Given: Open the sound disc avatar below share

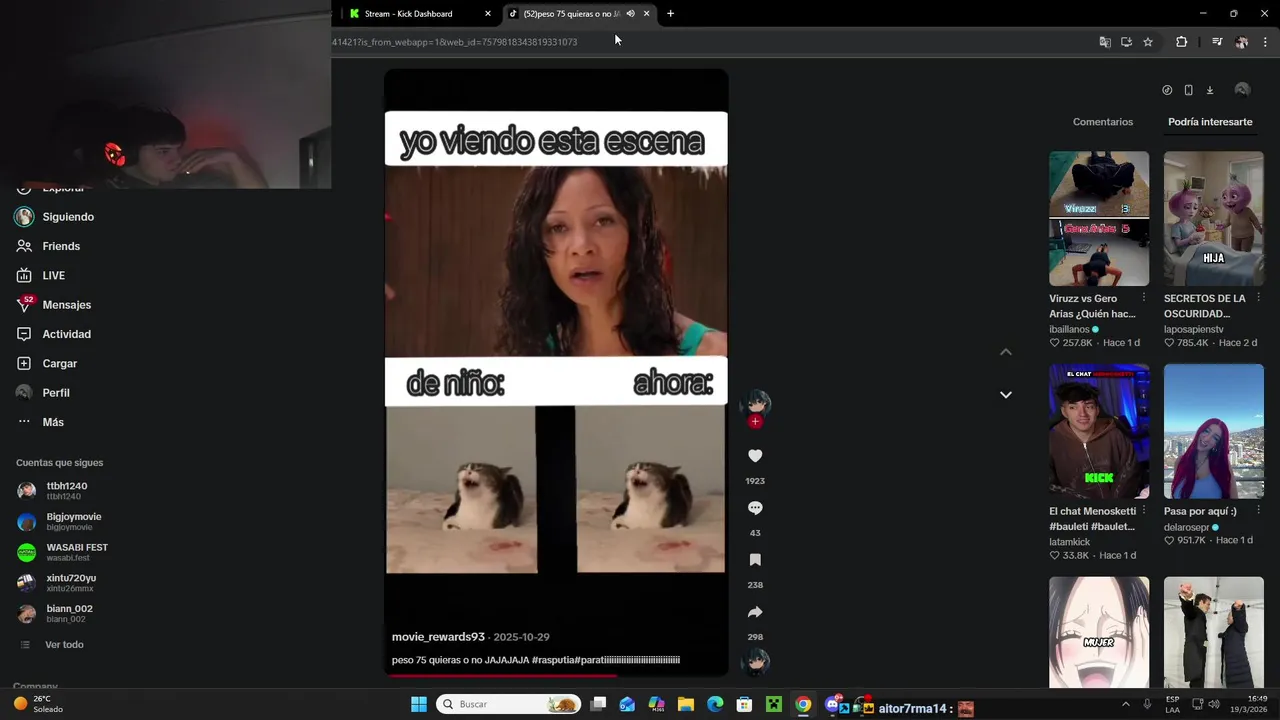Looking at the screenshot, I should (755, 661).
